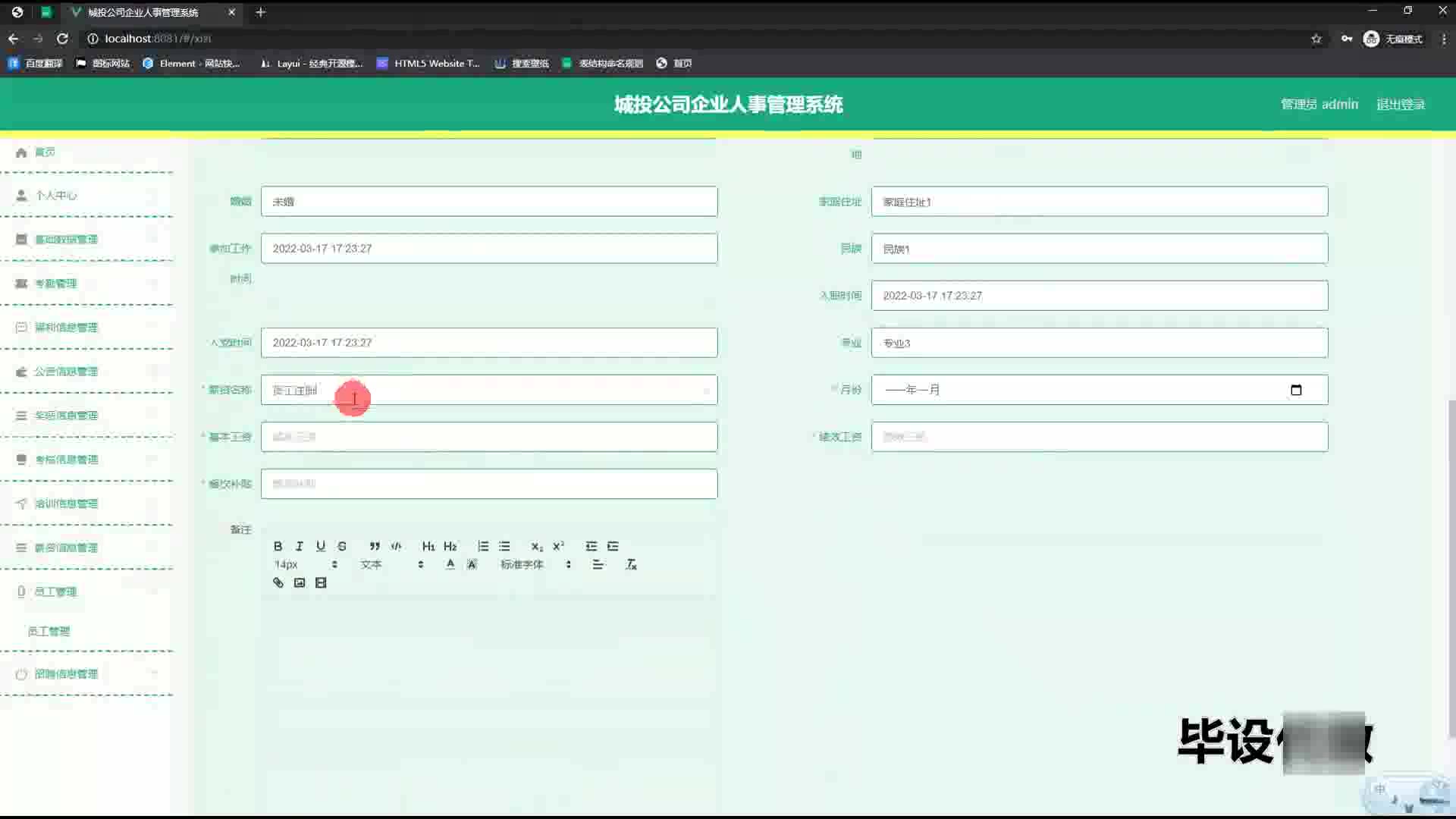Apply Heading 2 format
This screenshot has height=819, width=1456.
click(450, 546)
